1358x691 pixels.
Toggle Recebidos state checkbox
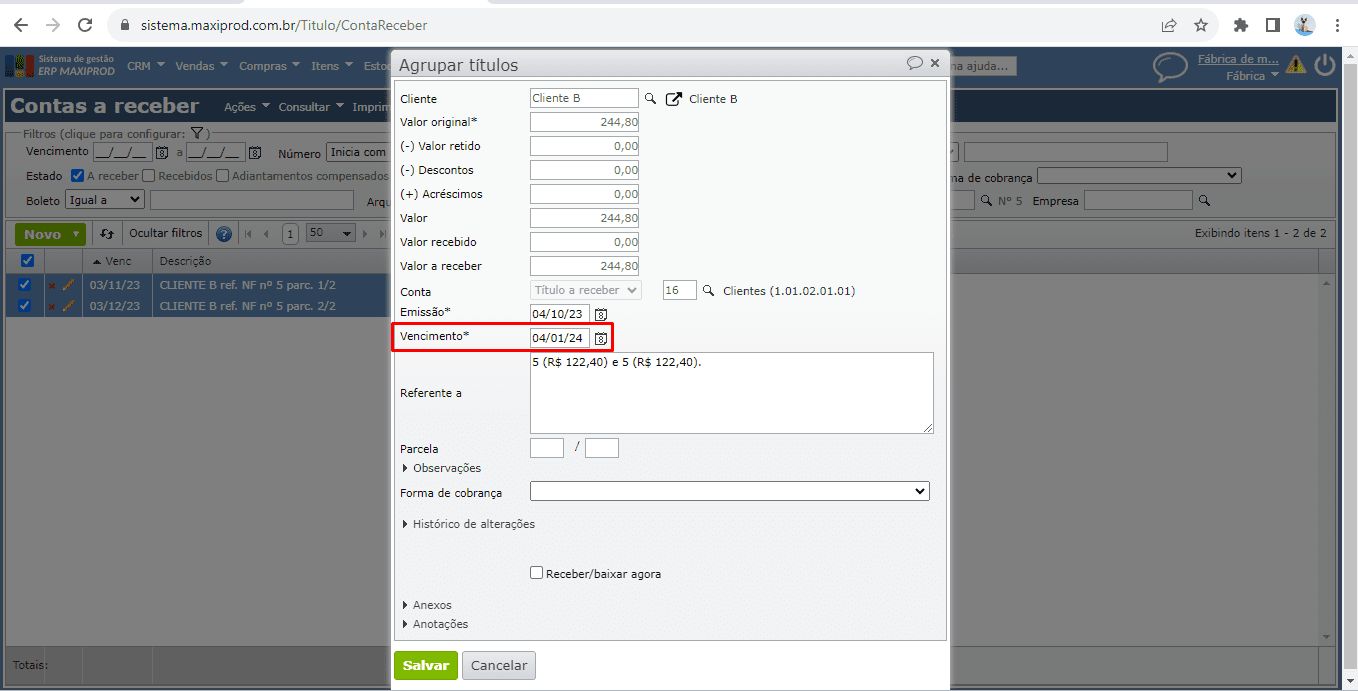[x=148, y=176]
